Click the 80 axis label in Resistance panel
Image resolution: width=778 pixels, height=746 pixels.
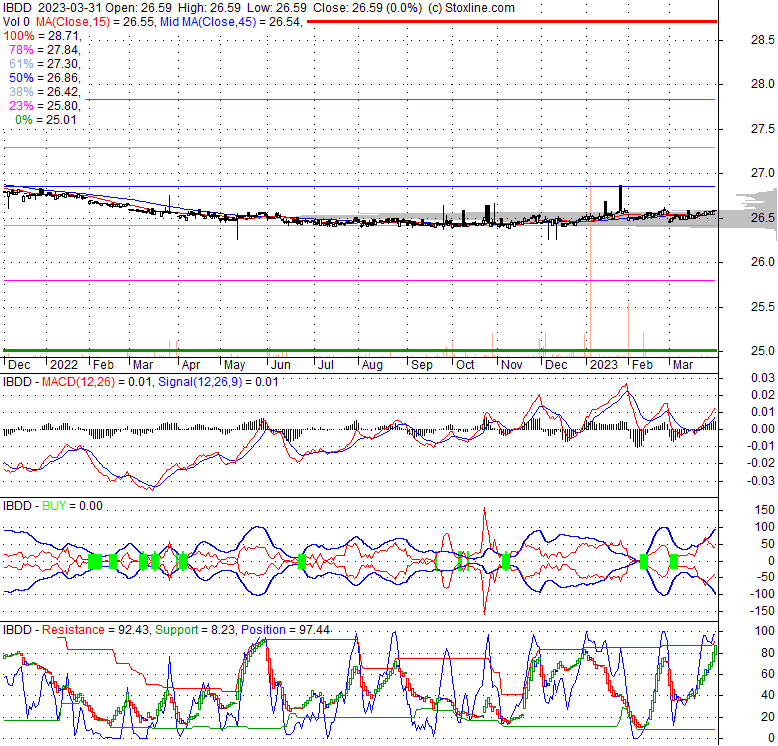click(x=768, y=653)
